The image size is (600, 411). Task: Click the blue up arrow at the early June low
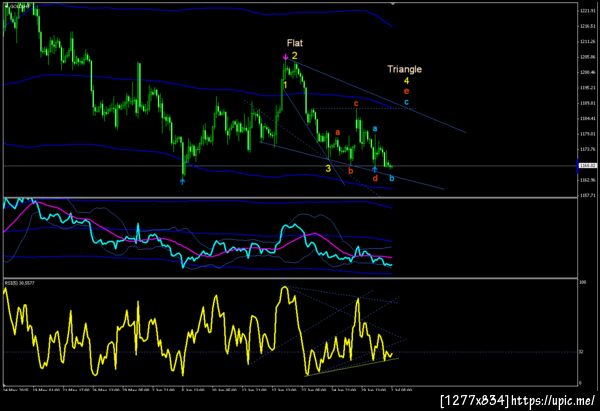[182, 181]
